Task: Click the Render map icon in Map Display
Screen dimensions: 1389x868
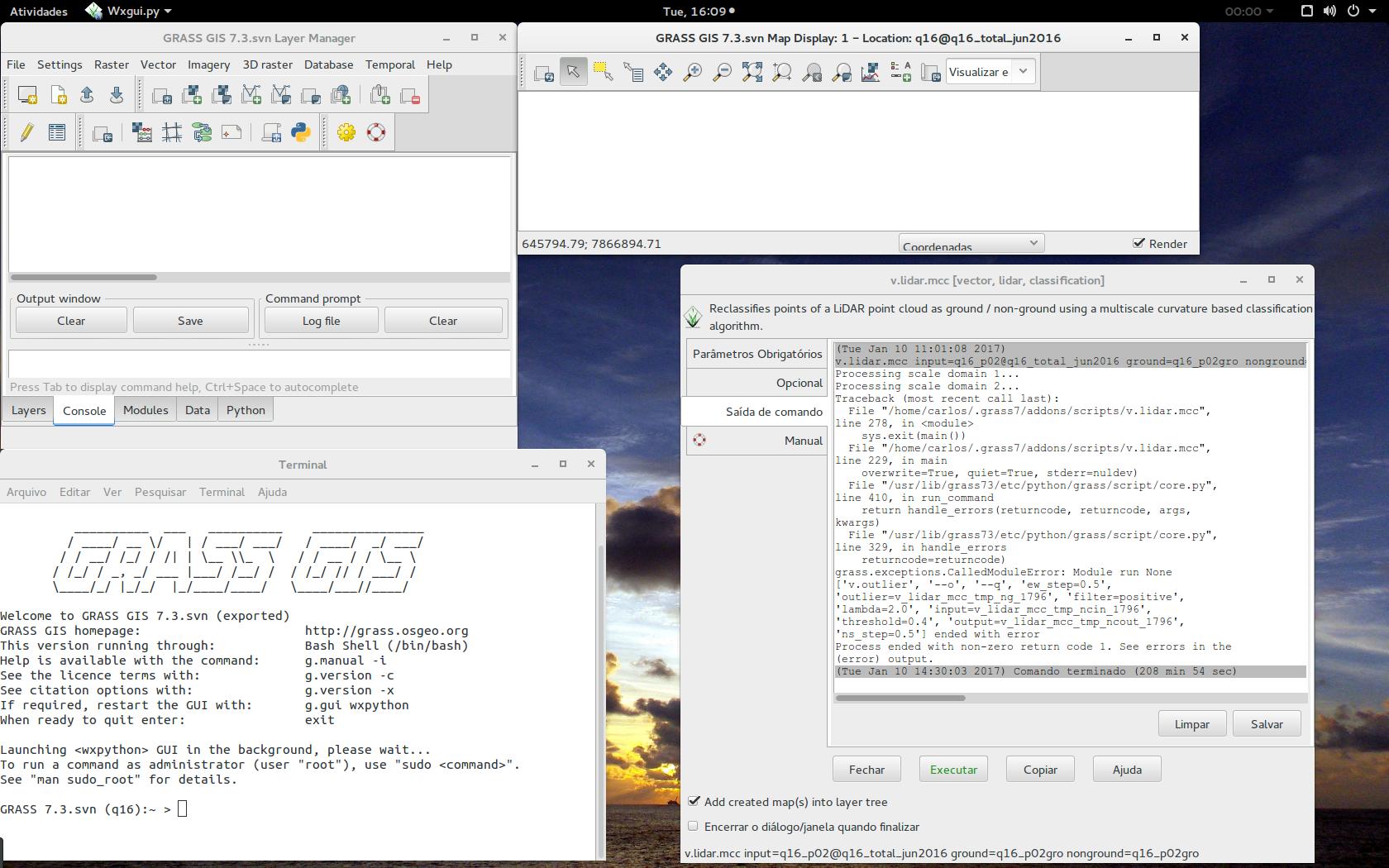Action: tap(544, 73)
